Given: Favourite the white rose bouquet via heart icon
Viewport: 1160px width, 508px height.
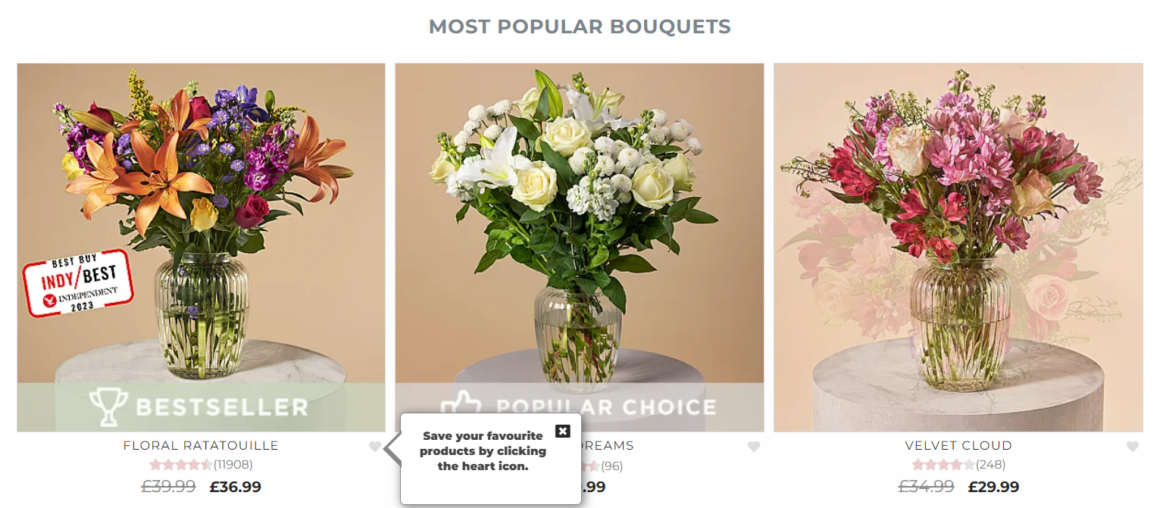Looking at the screenshot, I should (x=754, y=447).
